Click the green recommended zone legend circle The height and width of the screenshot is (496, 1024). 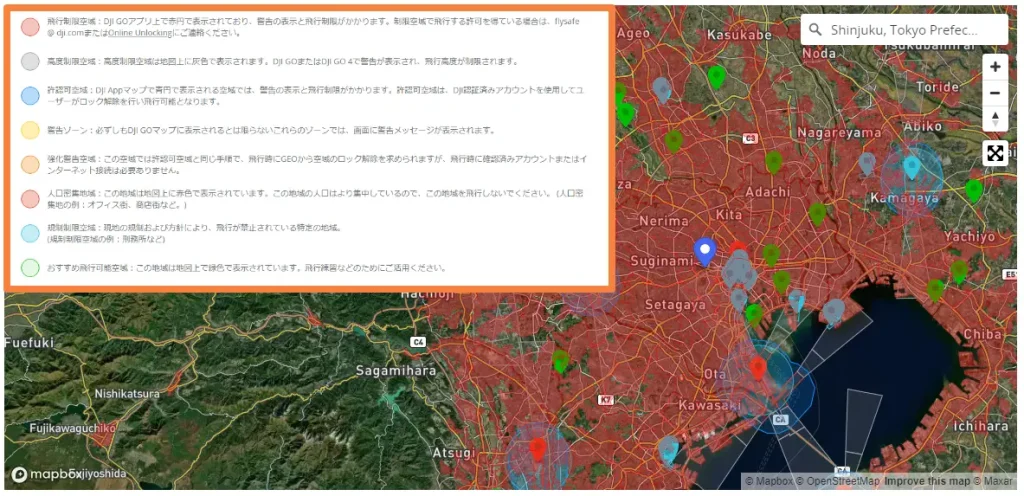coord(30,268)
